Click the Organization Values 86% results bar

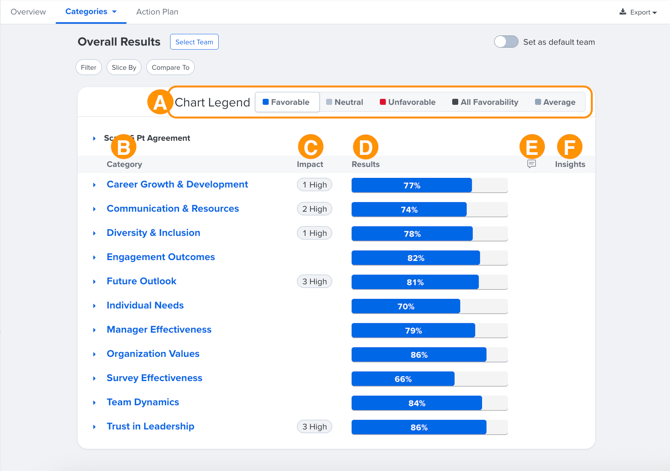tap(419, 355)
